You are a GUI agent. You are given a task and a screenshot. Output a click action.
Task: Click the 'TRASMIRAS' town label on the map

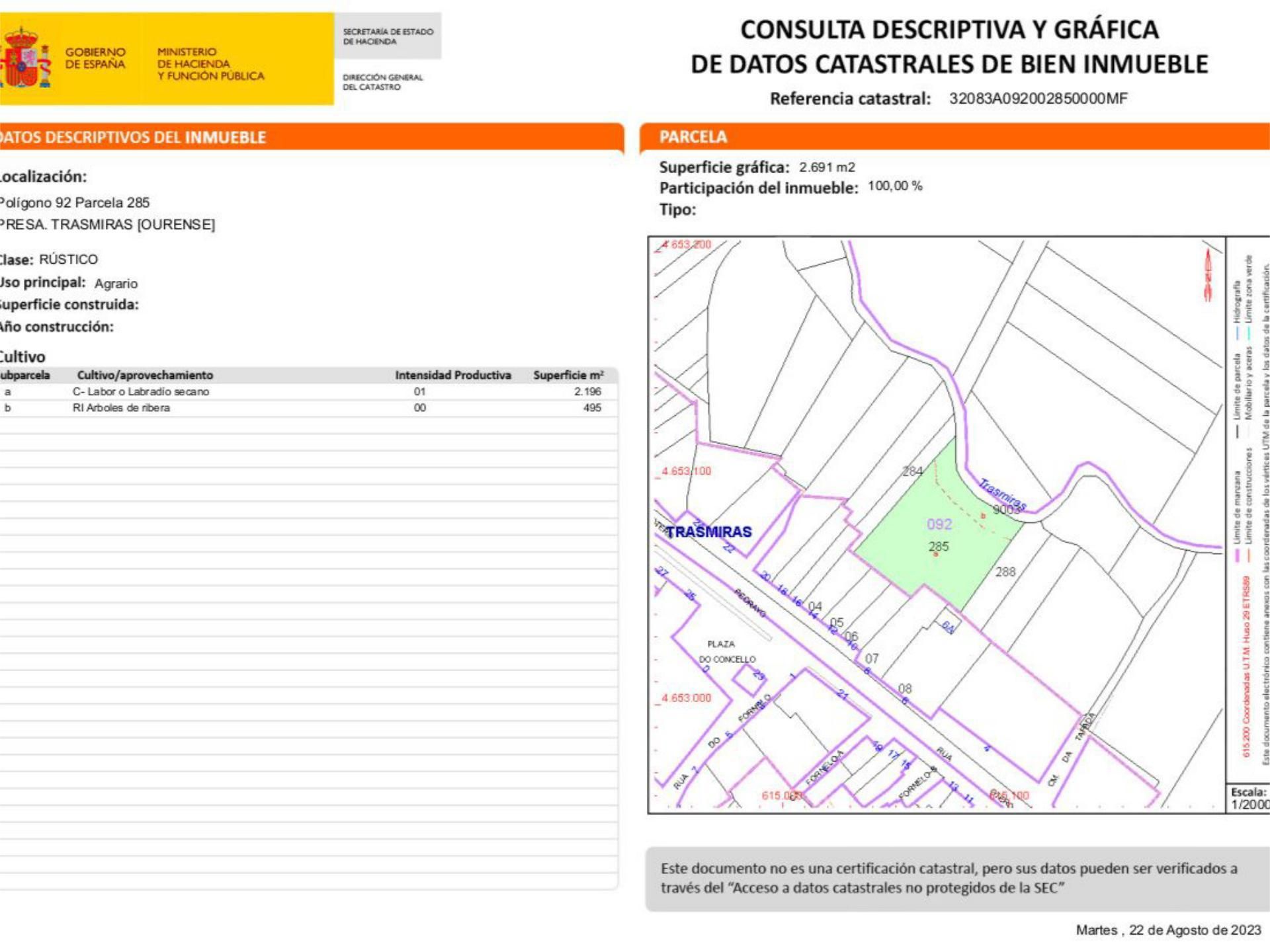point(709,532)
